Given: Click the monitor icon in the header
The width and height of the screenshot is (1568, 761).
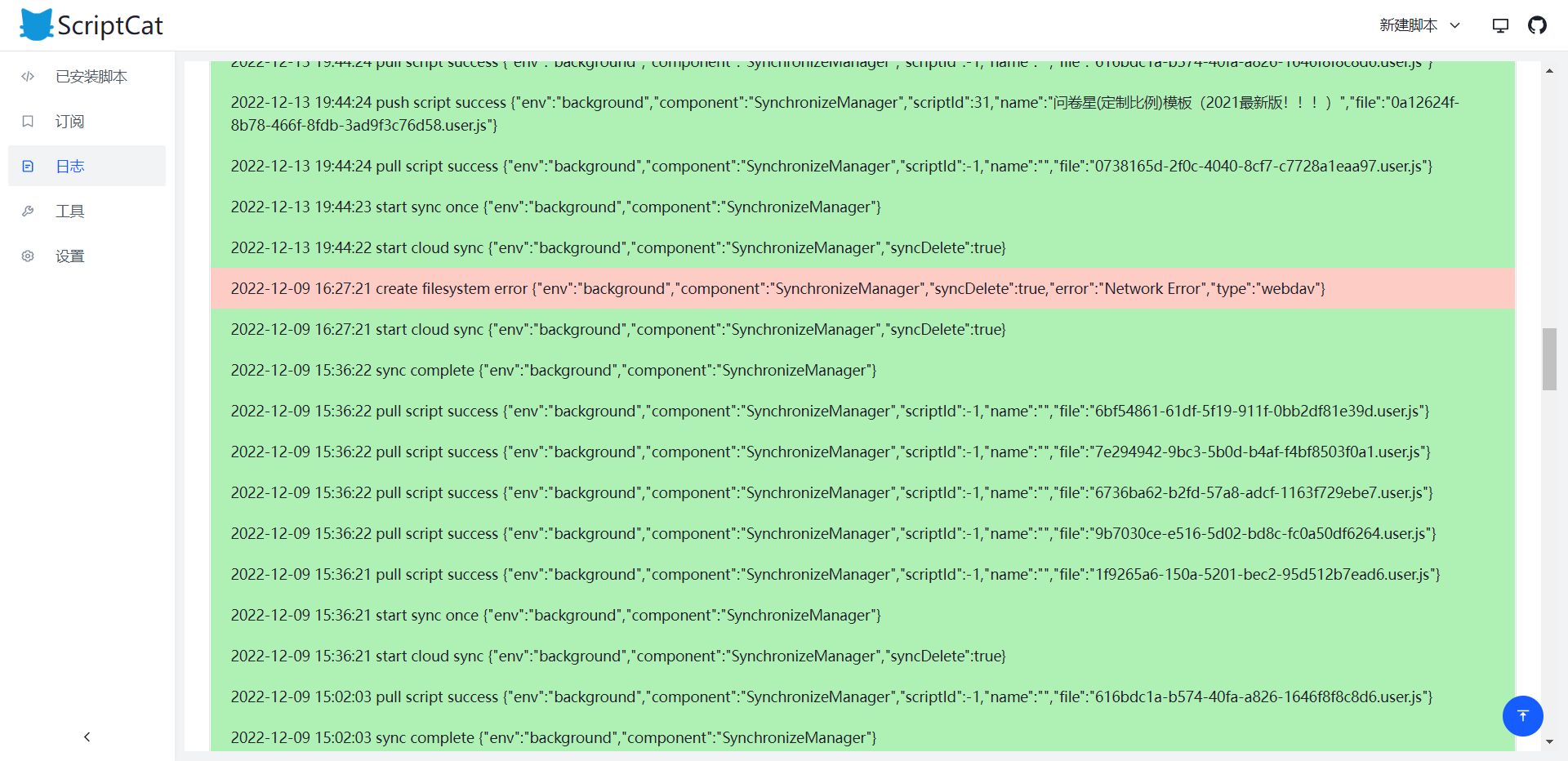Looking at the screenshot, I should click(1500, 25).
